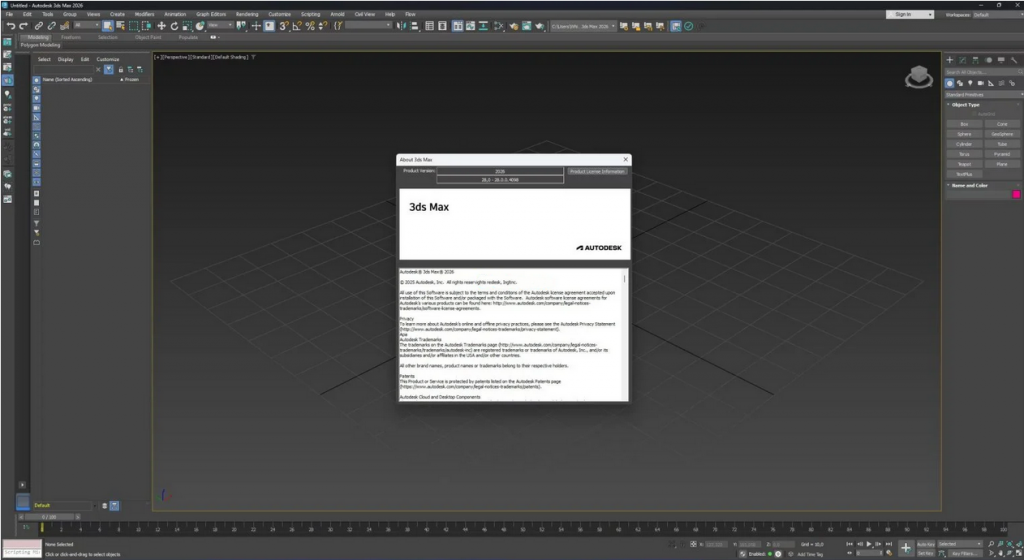Open the Reference Coordinate System 'View' dropdown
The image size is (1024, 560).
click(x=220, y=25)
